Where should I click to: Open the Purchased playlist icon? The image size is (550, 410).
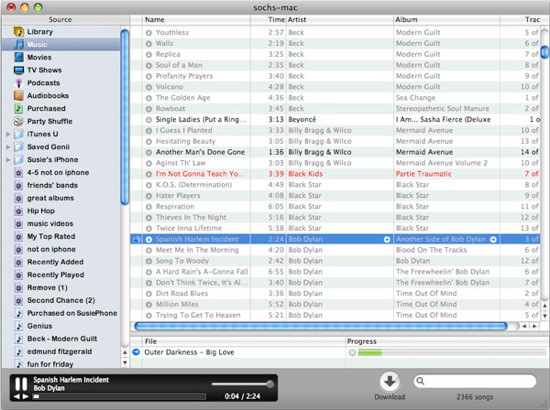(19, 108)
